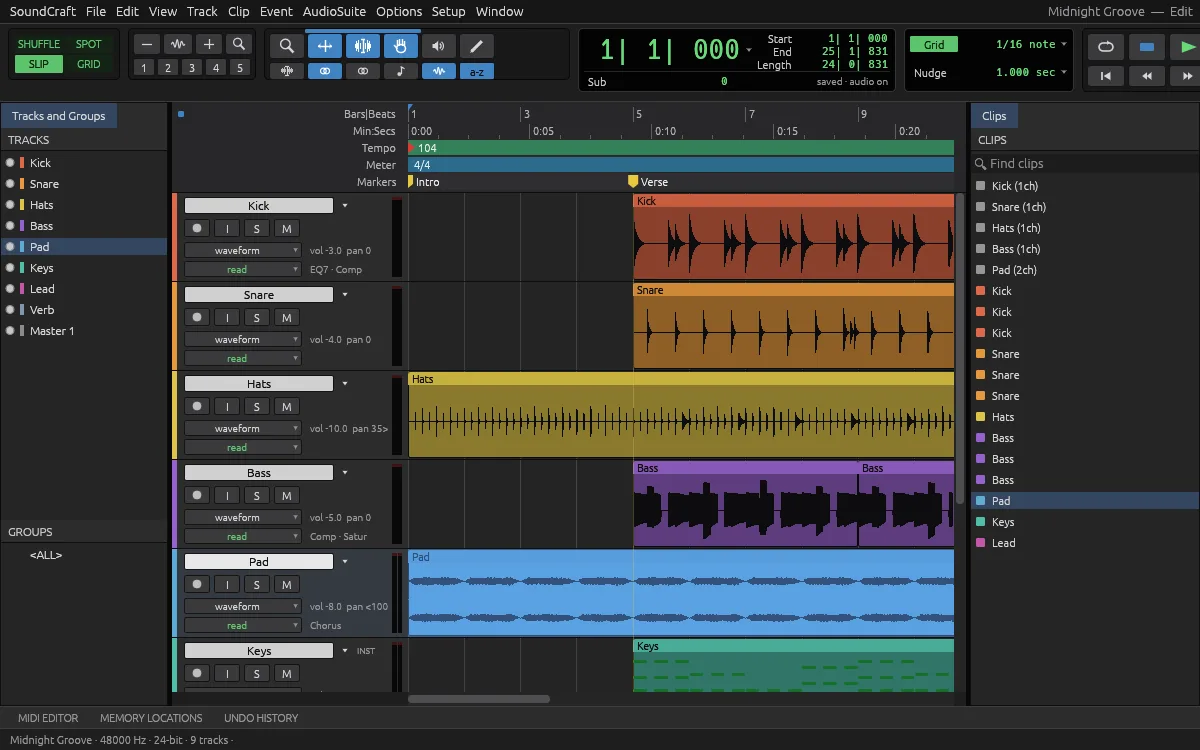Open the 1/16 note grid value dropdown
1200x750 pixels.
pyautogui.click(x=1030, y=44)
